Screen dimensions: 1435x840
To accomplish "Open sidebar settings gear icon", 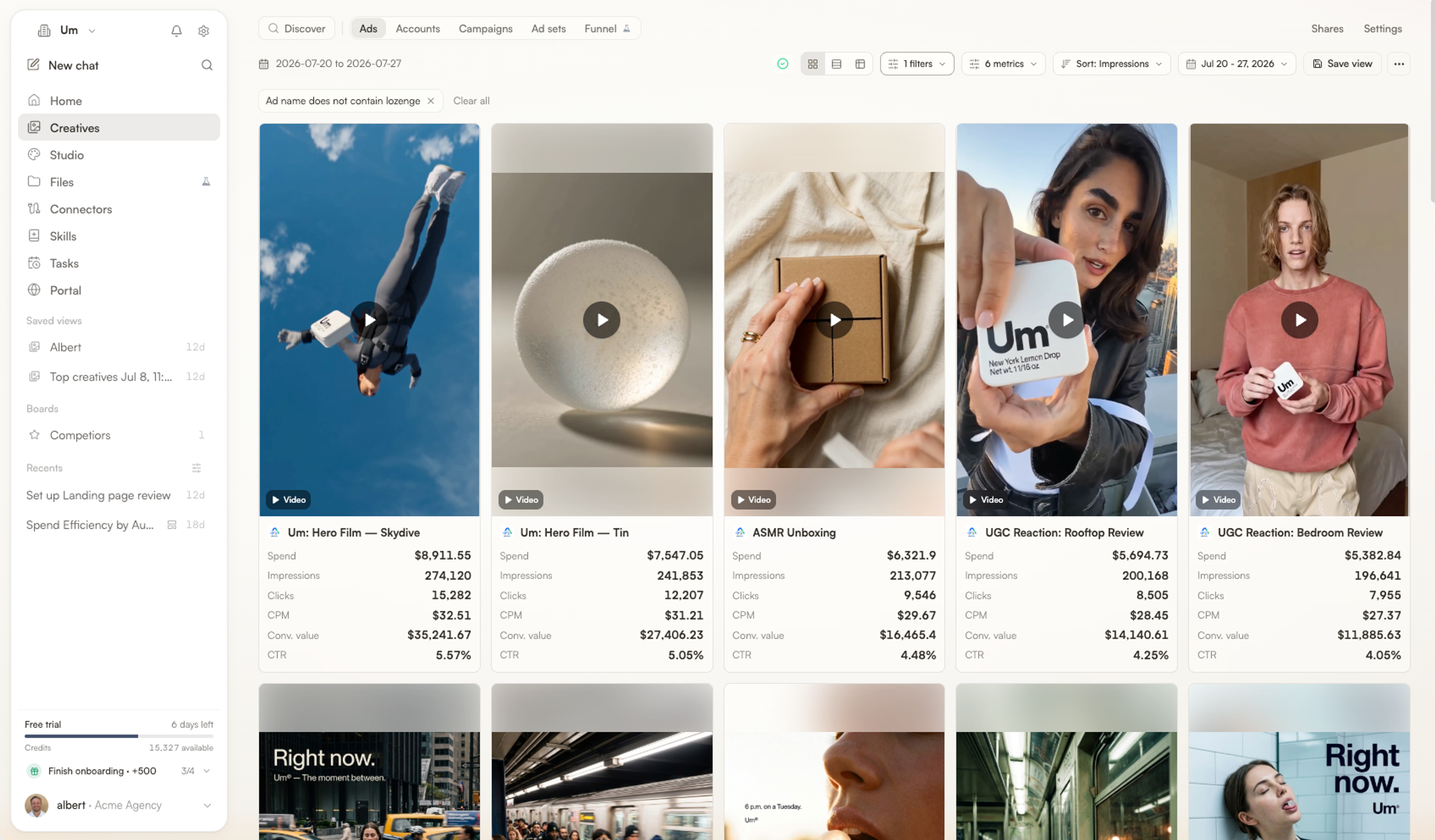I will click(203, 31).
